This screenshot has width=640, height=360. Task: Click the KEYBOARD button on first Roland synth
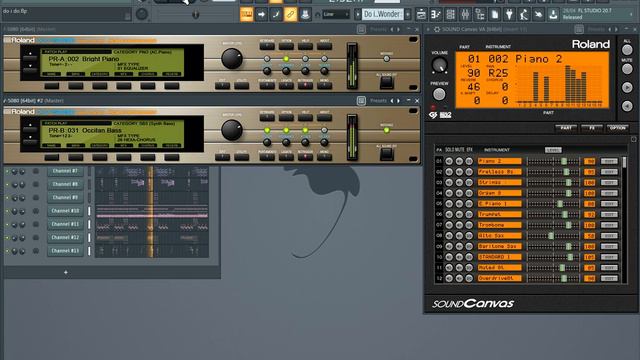tap(267, 45)
